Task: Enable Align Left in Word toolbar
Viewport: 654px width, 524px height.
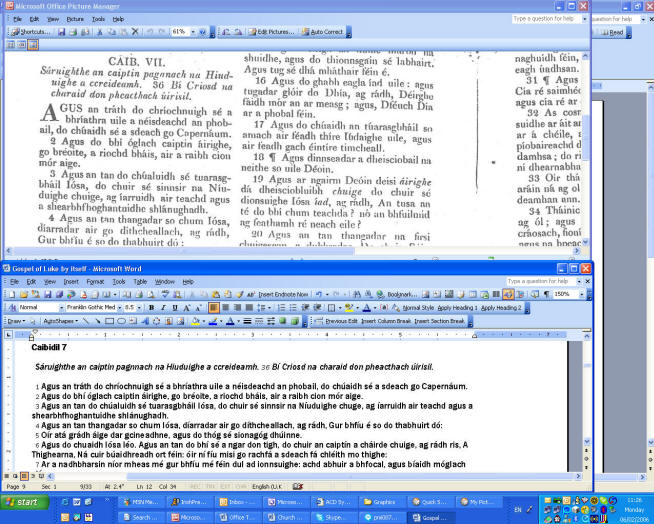Action: [x=214, y=308]
